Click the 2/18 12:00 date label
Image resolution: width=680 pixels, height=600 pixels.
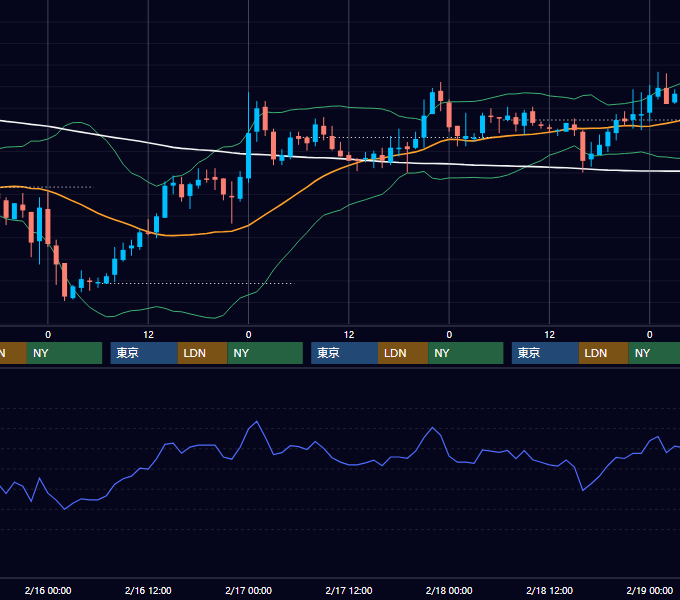tap(549, 590)
